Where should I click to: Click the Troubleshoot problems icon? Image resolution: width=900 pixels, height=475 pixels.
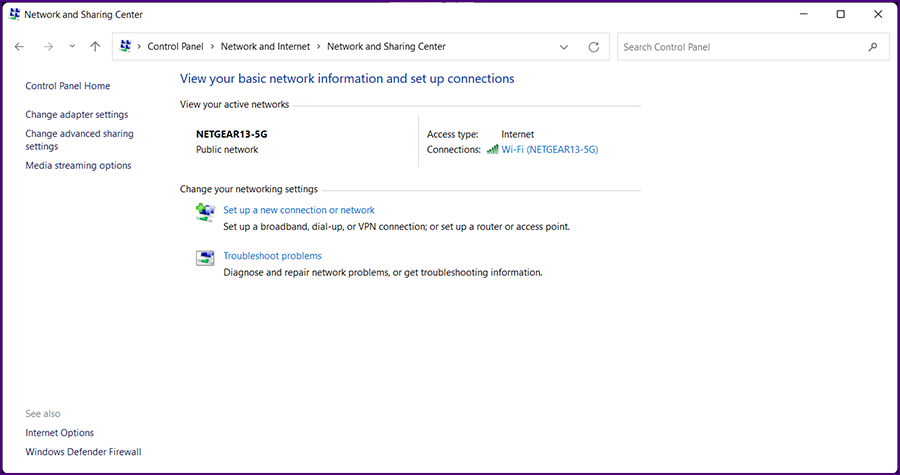pyautogui.click(x=205, y=258)
